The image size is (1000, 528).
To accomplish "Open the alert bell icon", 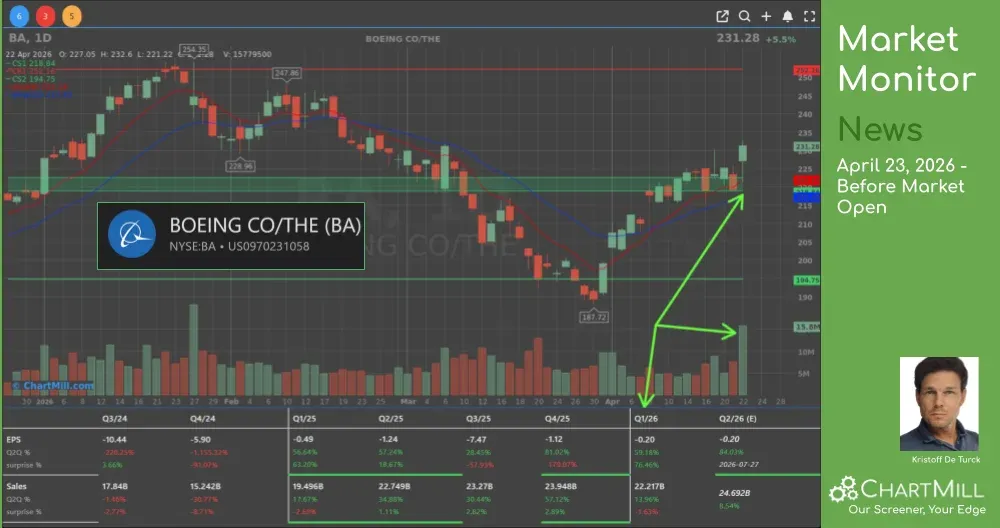I will click(788, 17).
